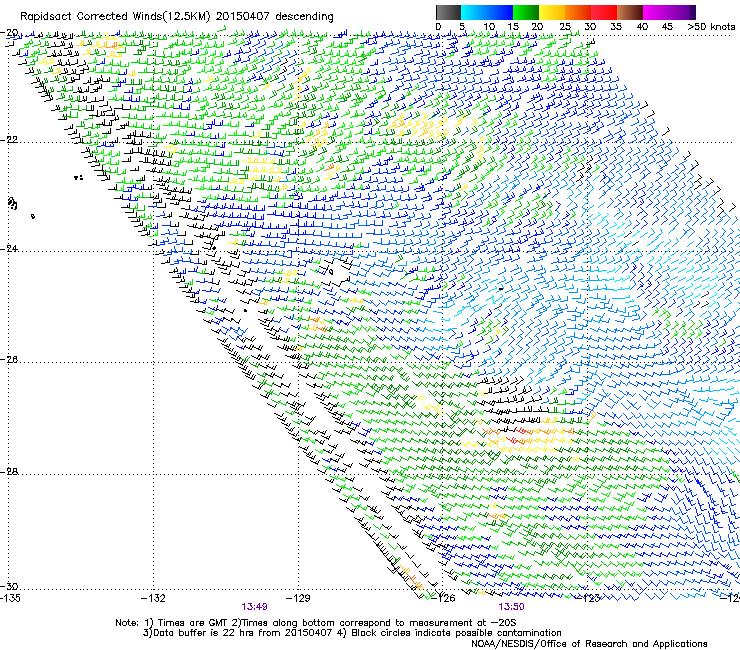Click the note about measurement at -20S

374,623
